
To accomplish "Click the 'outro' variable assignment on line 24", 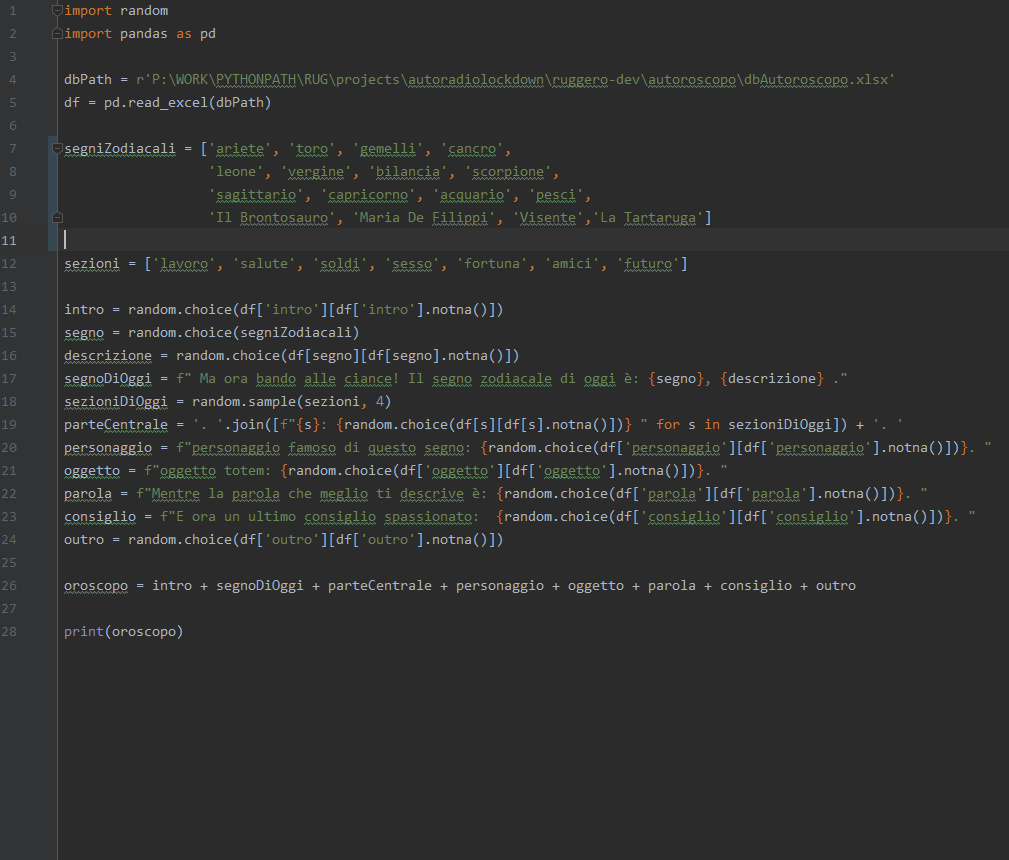I will (83, 539).
